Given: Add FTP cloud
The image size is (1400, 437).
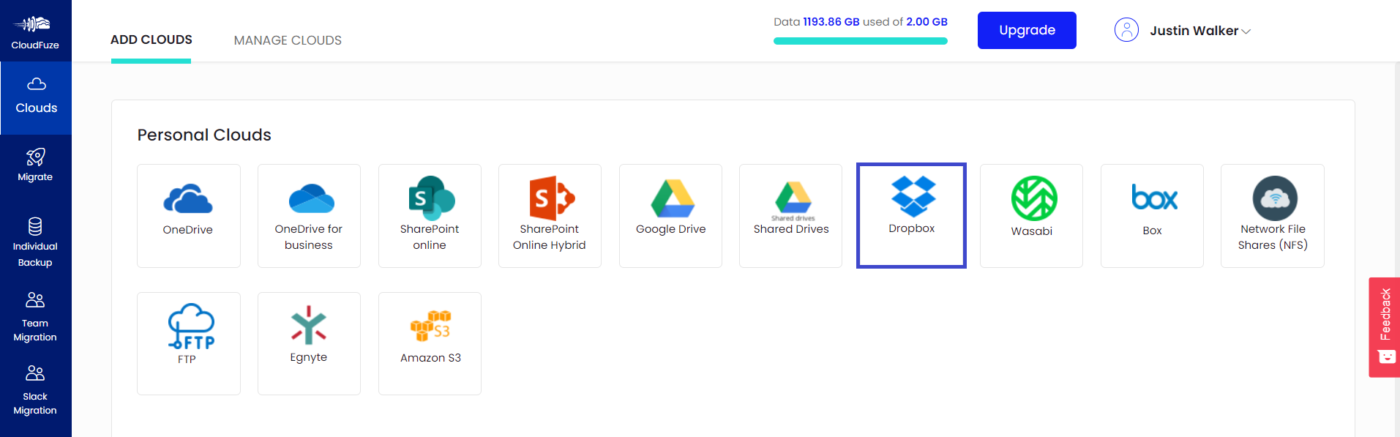Looking at the screenshot, I should pos(188,343).
